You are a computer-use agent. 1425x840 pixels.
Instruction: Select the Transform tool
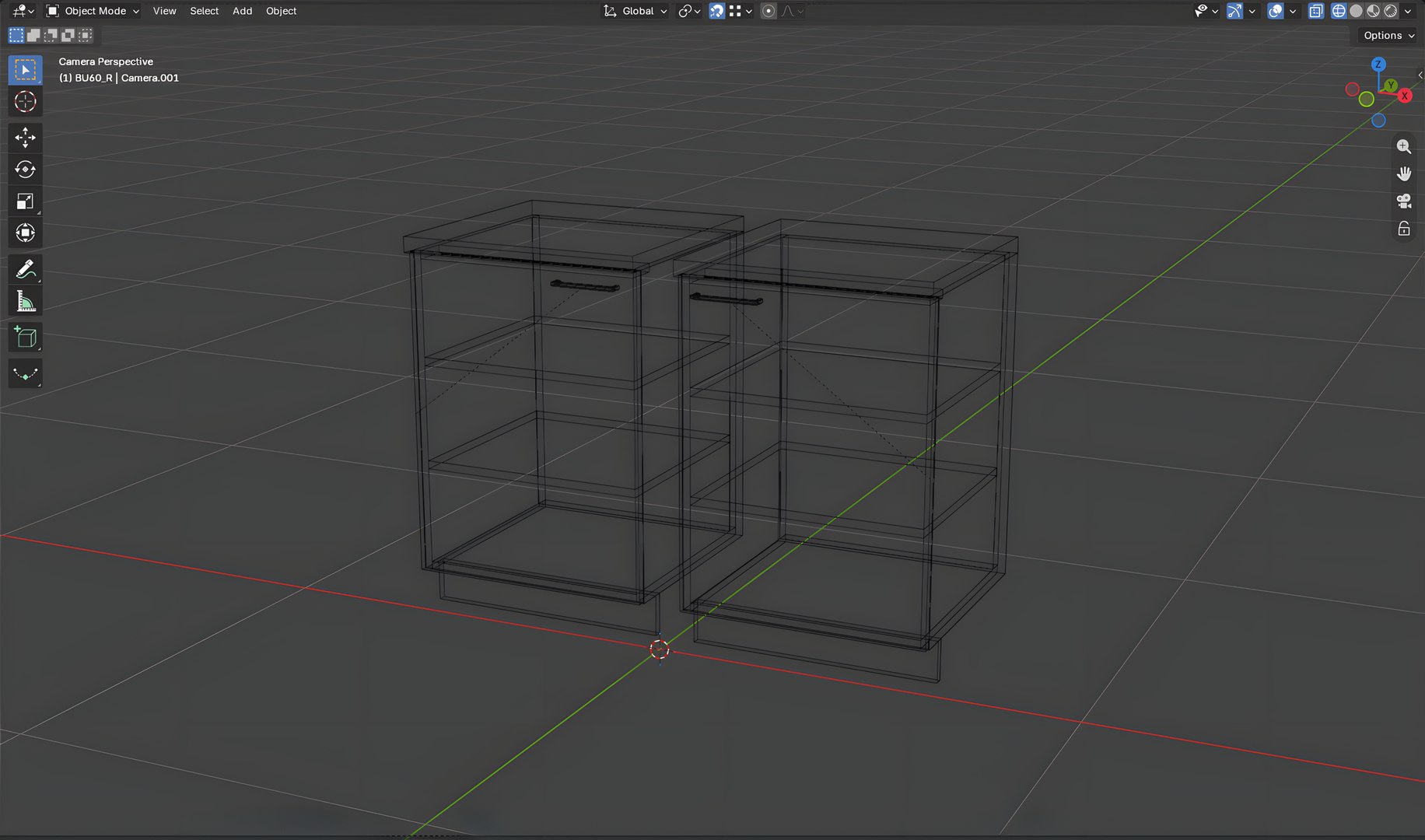click(x=25, y=233)
